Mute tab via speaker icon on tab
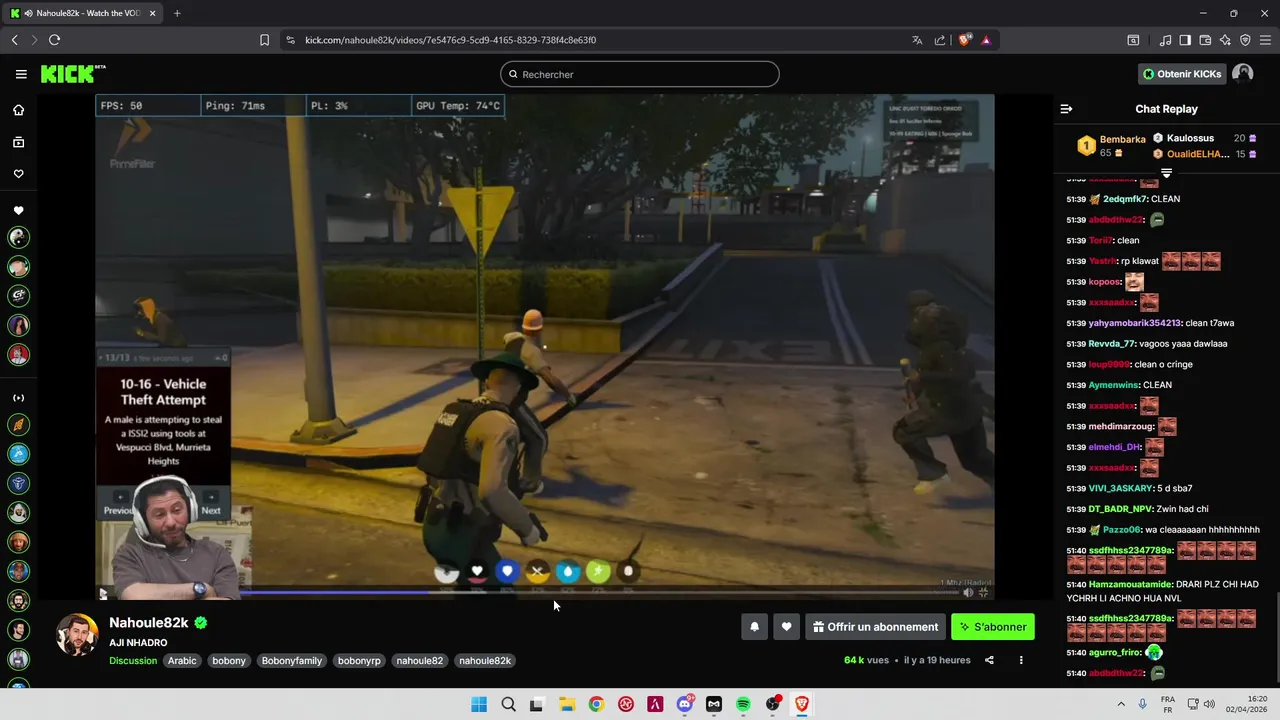Screen dimensions: 1280x720 [27, 13]
